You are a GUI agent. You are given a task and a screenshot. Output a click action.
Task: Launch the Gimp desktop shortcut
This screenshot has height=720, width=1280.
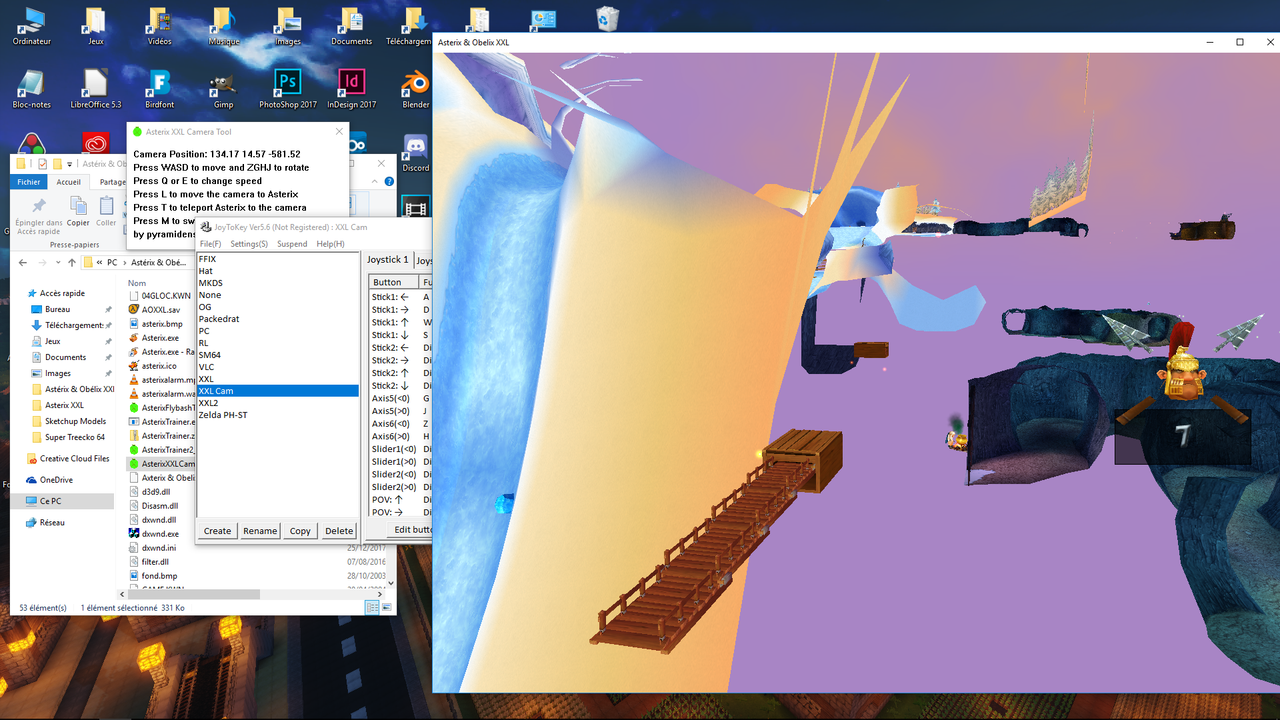(223, 89)
